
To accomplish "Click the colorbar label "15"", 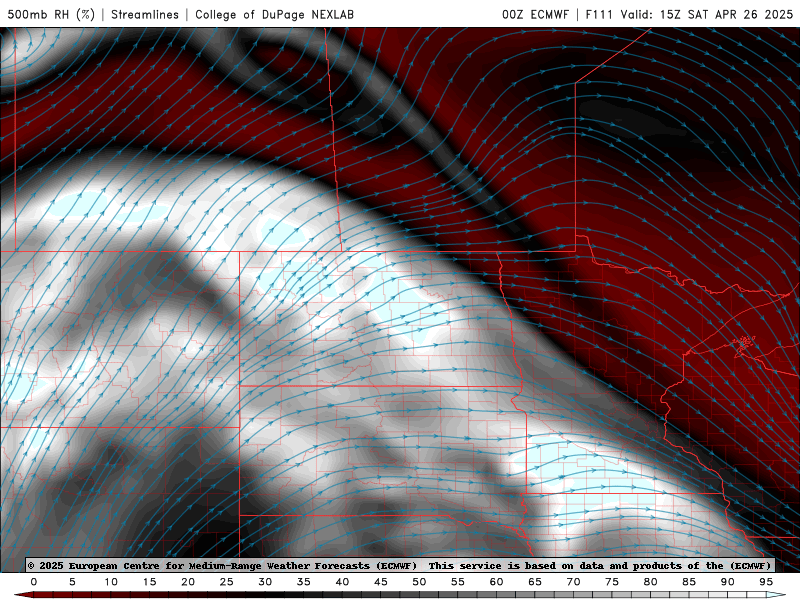I will click(149, 582).
